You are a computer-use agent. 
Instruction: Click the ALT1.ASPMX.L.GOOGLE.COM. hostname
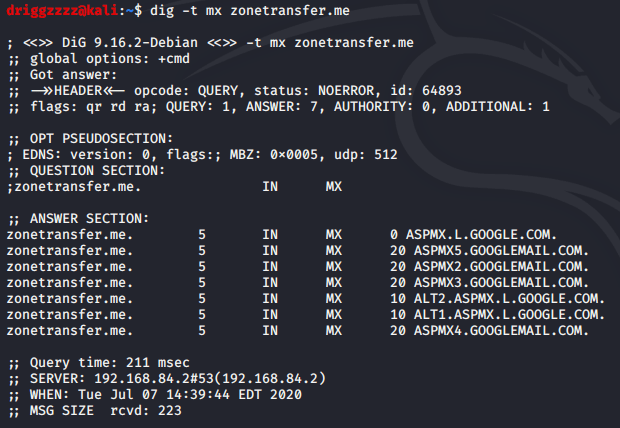(x=508, y=314)
